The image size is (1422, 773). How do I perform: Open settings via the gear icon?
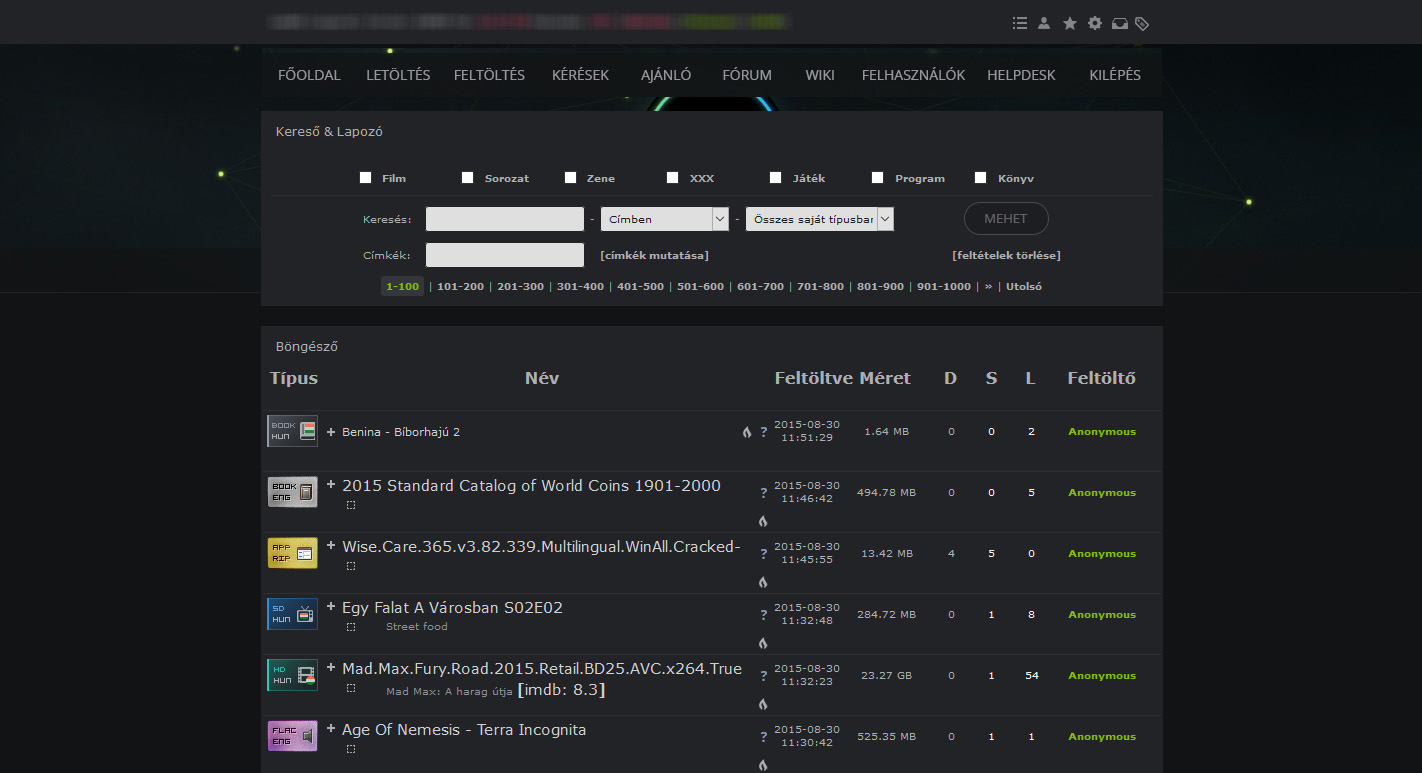1095,23
